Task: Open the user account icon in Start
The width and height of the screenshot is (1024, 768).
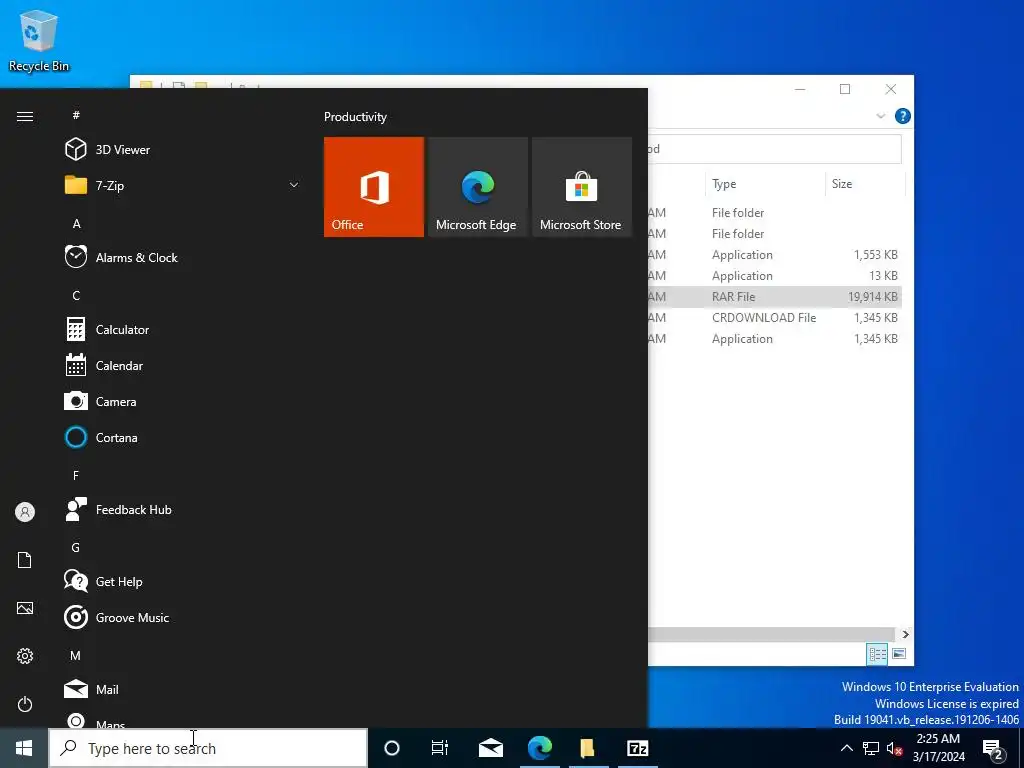Action: coord(25,512)
